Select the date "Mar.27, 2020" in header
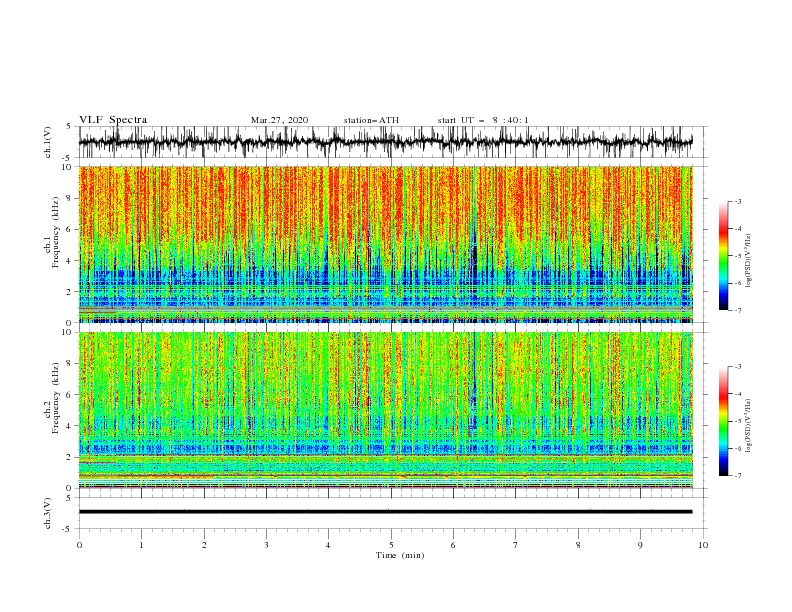The image size is (792, 612). [279, 120]
